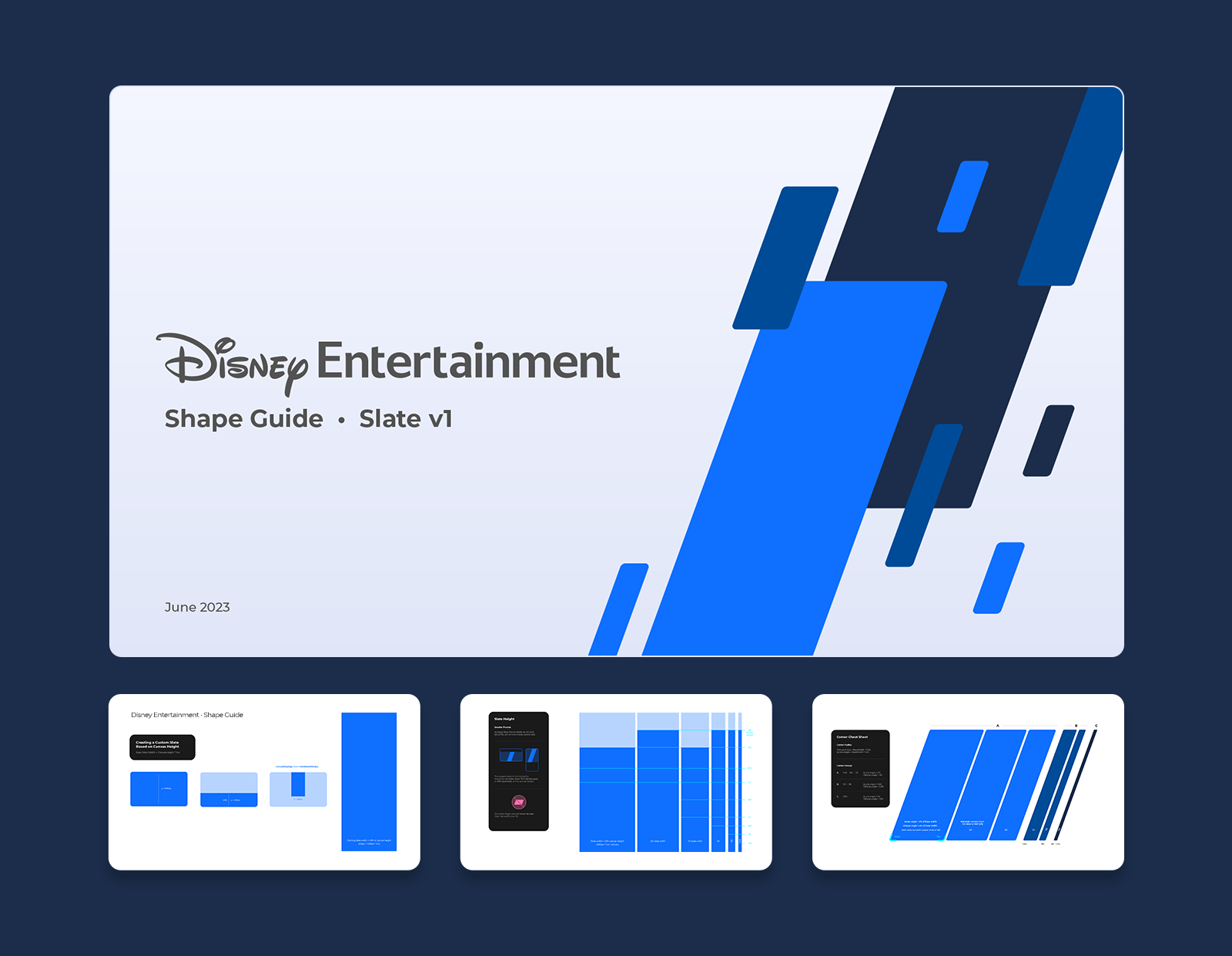Click the landscape and portrait slate icon pair
This screenshot has width=1232, height=956.
pyautogui.click(x=519, y=758)
